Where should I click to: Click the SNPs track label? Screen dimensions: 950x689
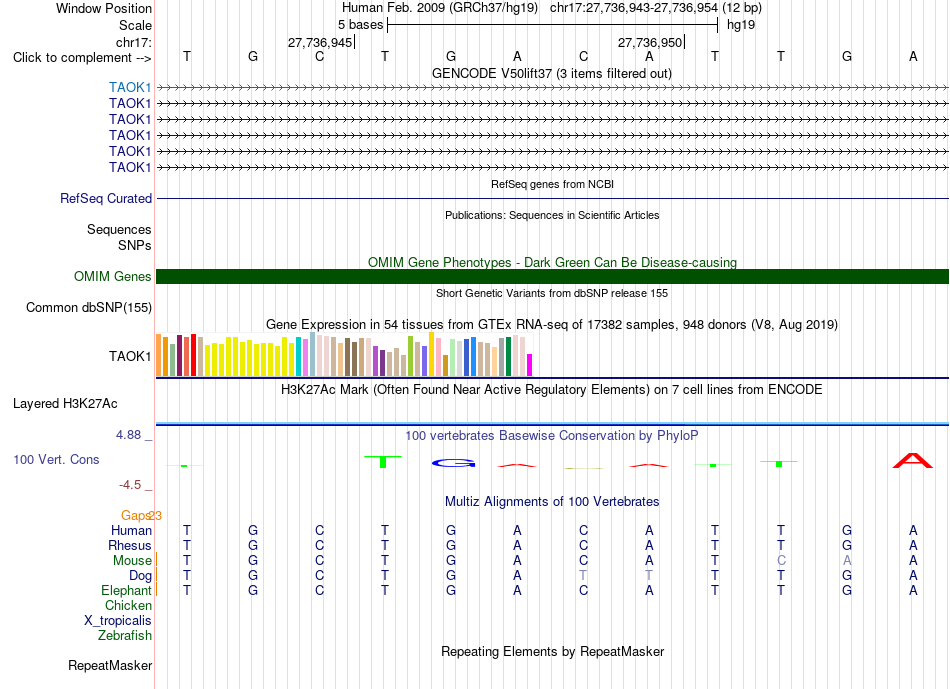(x=135, y=245)
